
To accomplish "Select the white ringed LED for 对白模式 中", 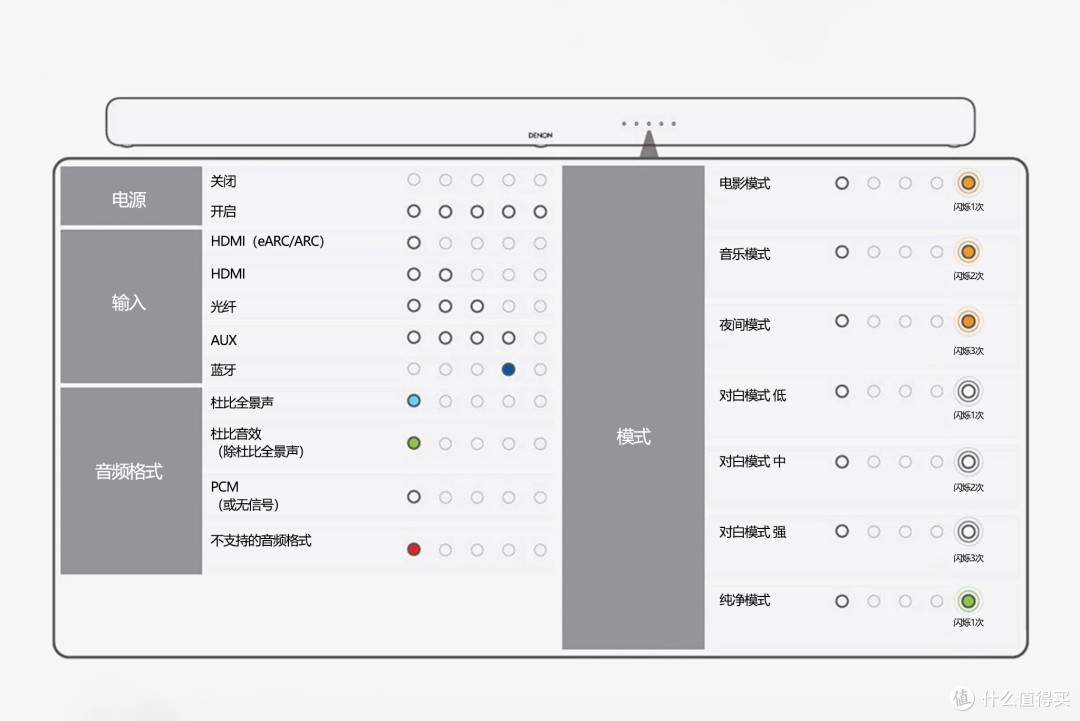I will coord(968,461).
